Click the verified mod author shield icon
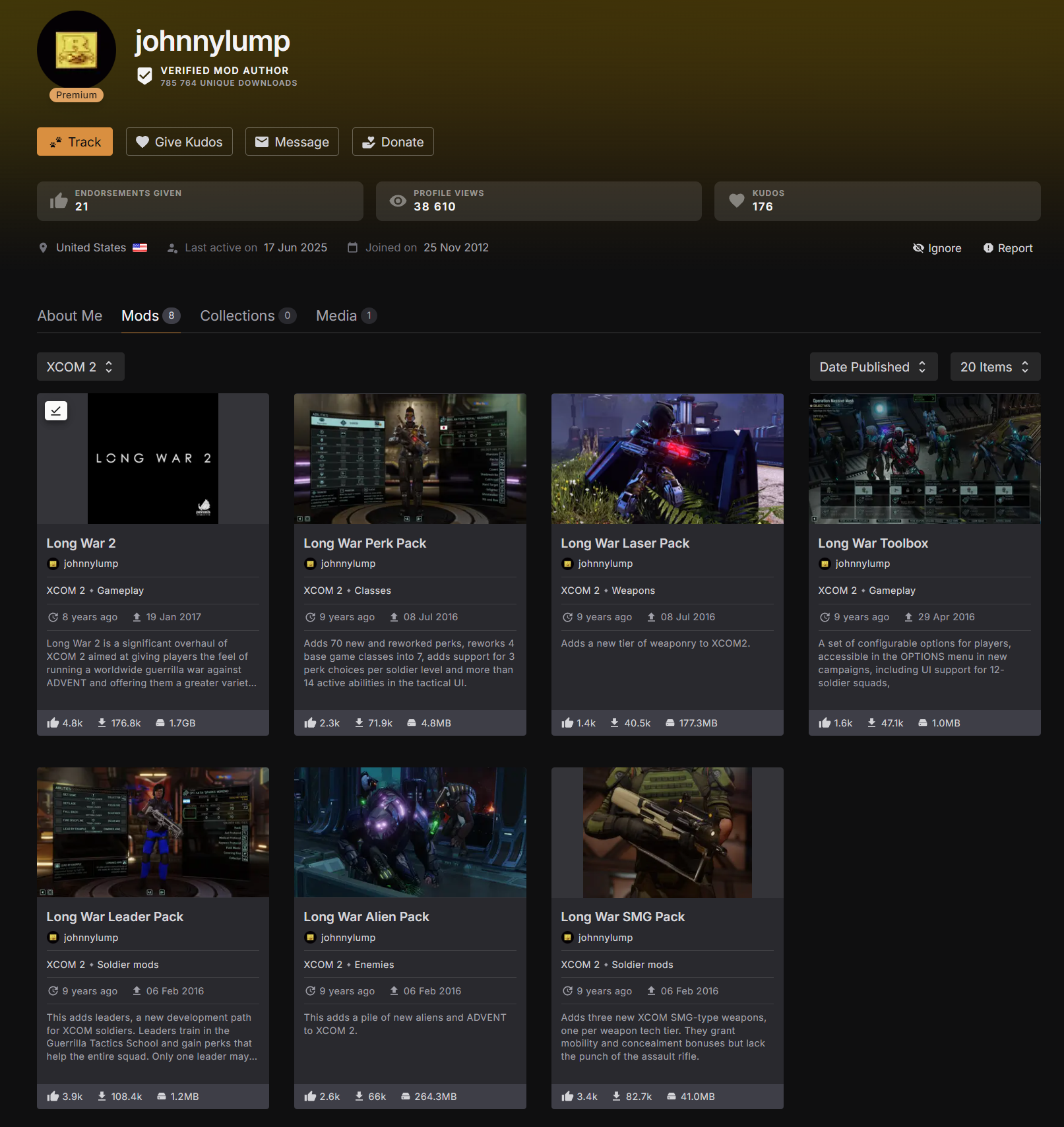The width and height of the screenshot is (1064, 1127). pyautogui.click(x=144, y=76)
